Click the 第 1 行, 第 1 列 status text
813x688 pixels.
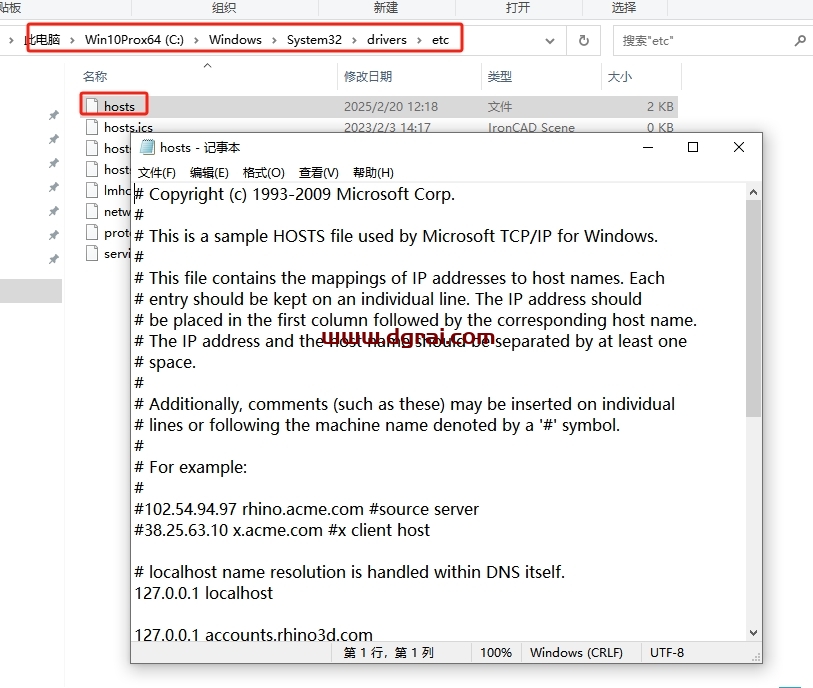(x=388, y=653)
